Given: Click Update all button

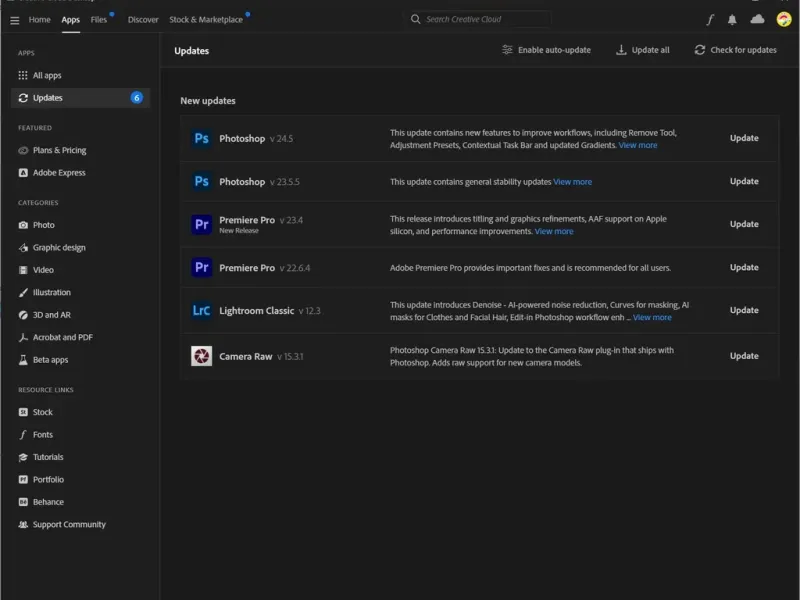Looking at the screenshot, I should (642, 50).
